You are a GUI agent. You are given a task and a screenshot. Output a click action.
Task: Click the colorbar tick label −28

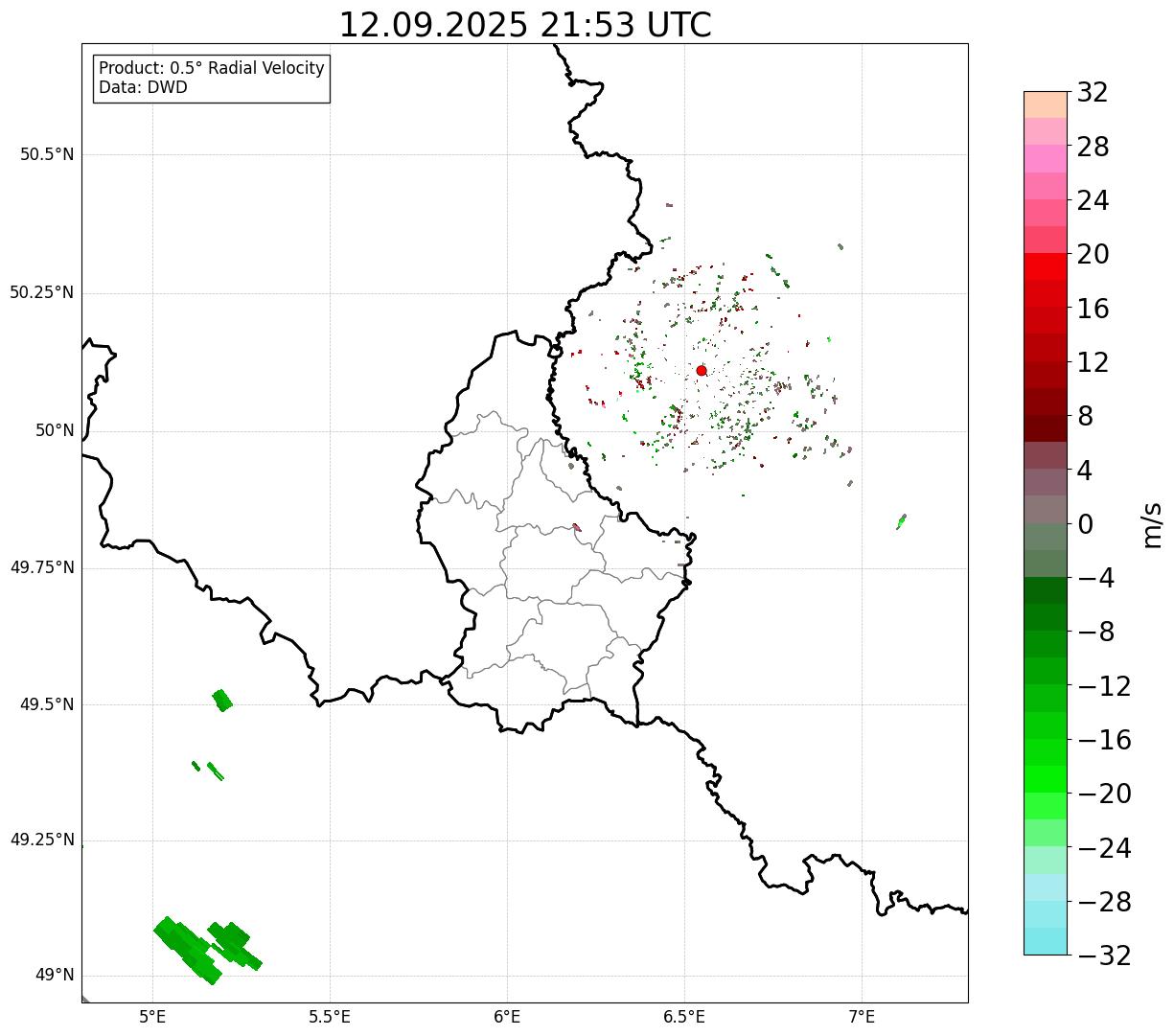pyautogui.click(x=1104, y=902)
